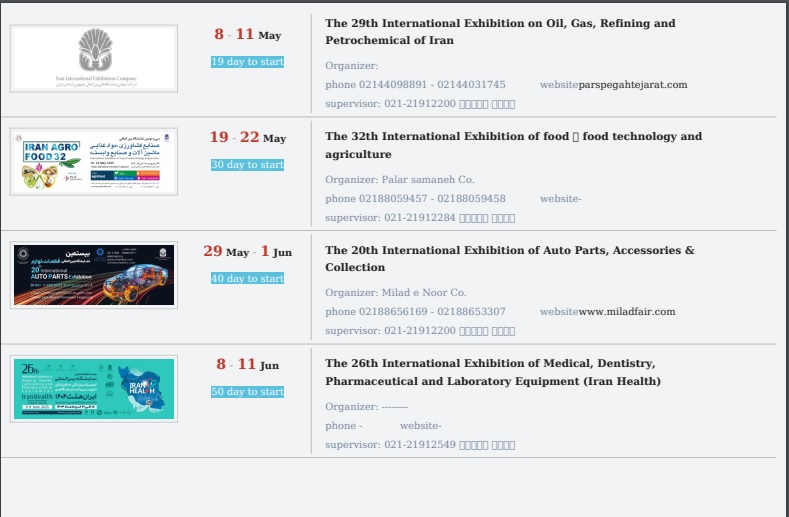The height and width of the screenshot is (517, 789).
Task: Click the '40 day to start' badge
Action: click(x=247, y=279)
